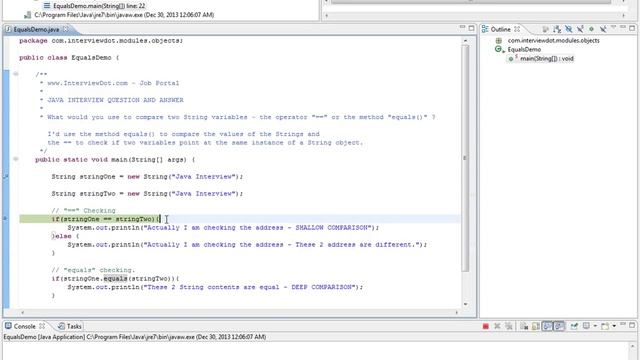Click the stack frame icon for EqualsDemo.main
This screenshot has width=640, height=360.
coord(47,6)
